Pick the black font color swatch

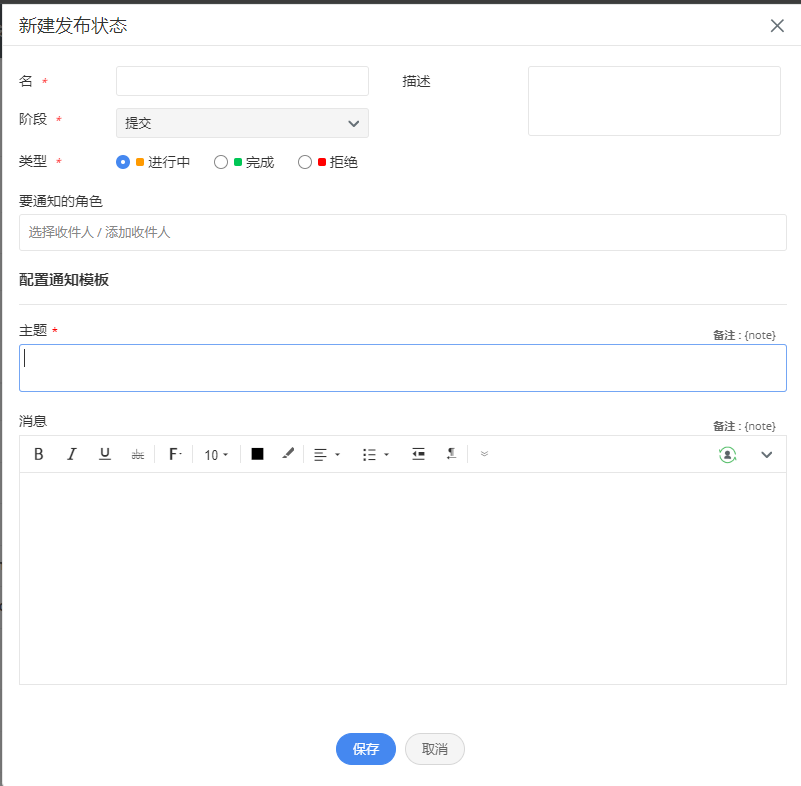click(257, 454)
